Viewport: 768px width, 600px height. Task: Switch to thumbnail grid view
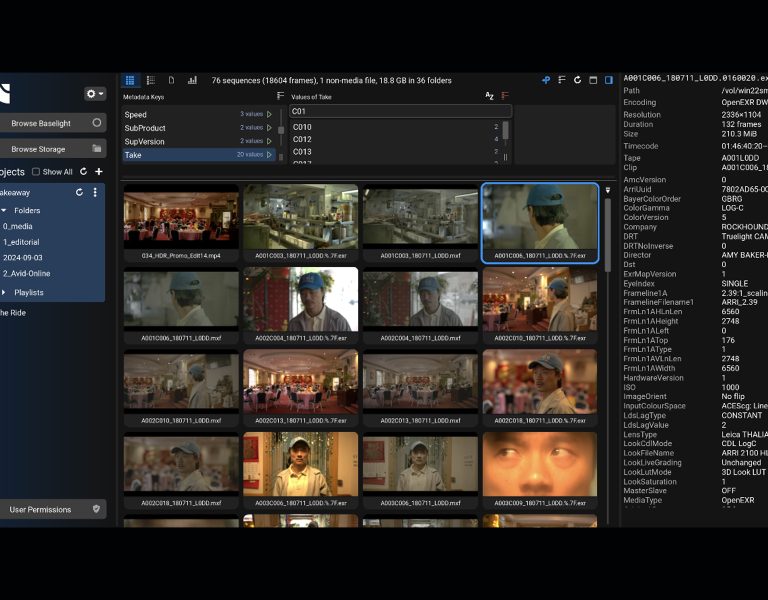tap(130, 80)
